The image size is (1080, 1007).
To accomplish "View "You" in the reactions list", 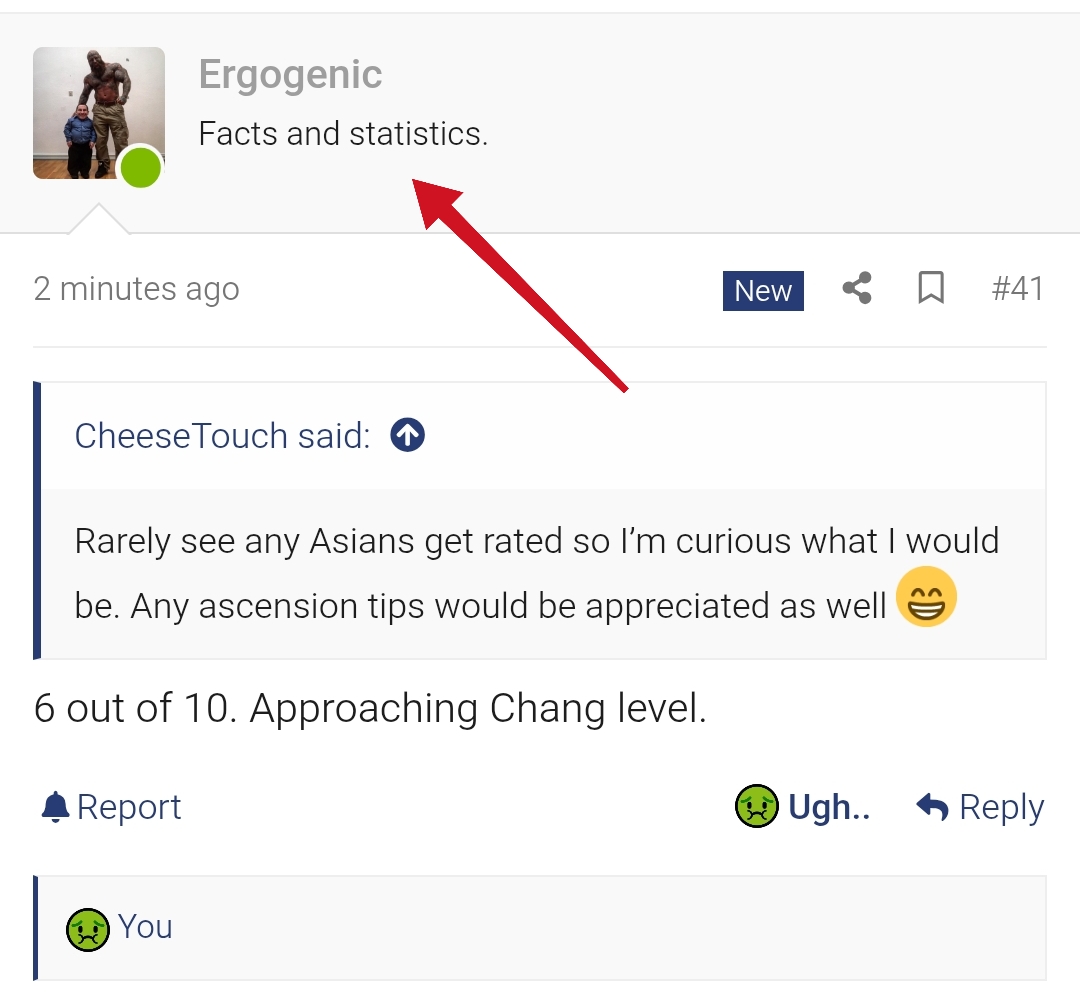I will pyautogui.click(x=145, y=927).
